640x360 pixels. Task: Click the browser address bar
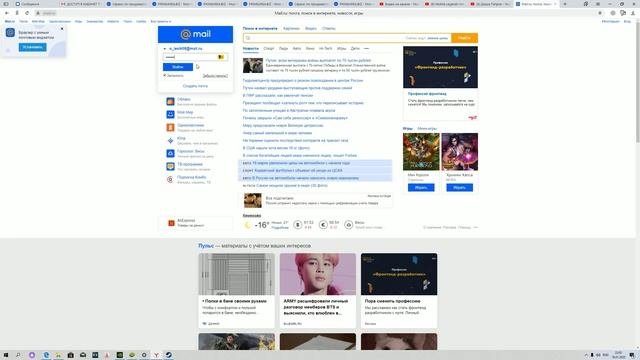[x=318, y=13]
